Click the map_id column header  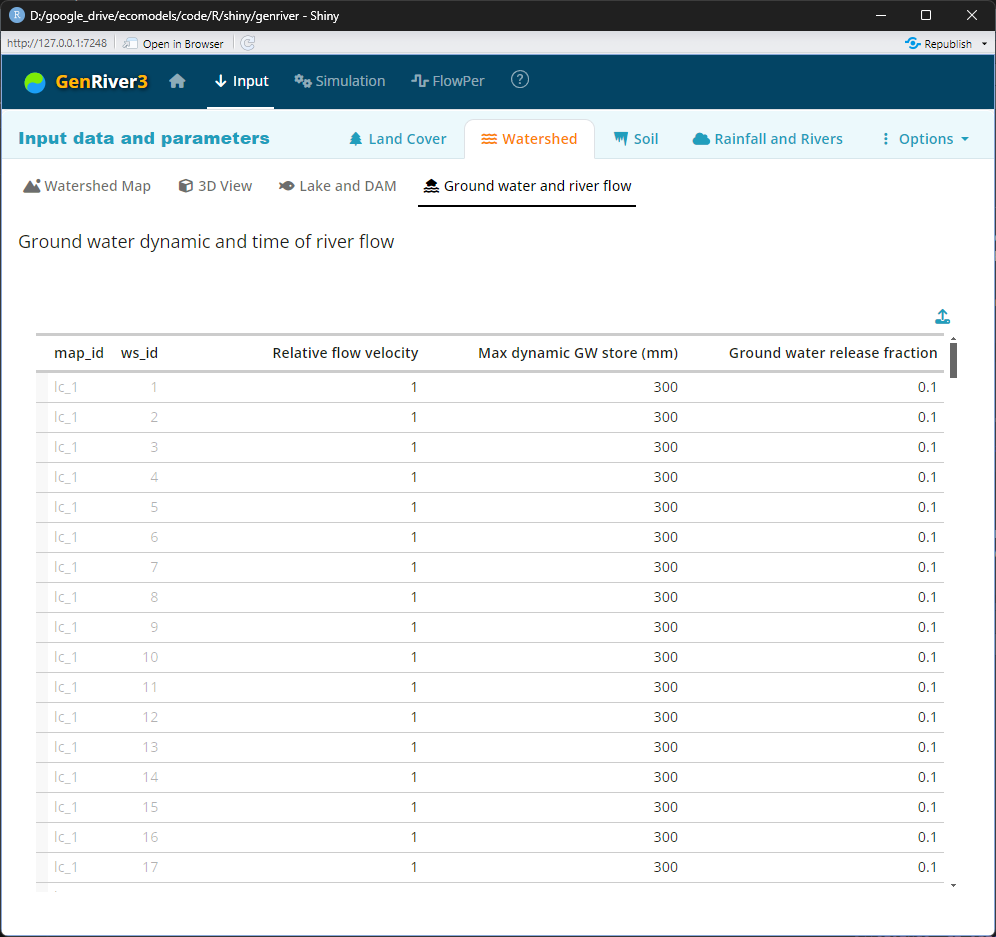79,353
